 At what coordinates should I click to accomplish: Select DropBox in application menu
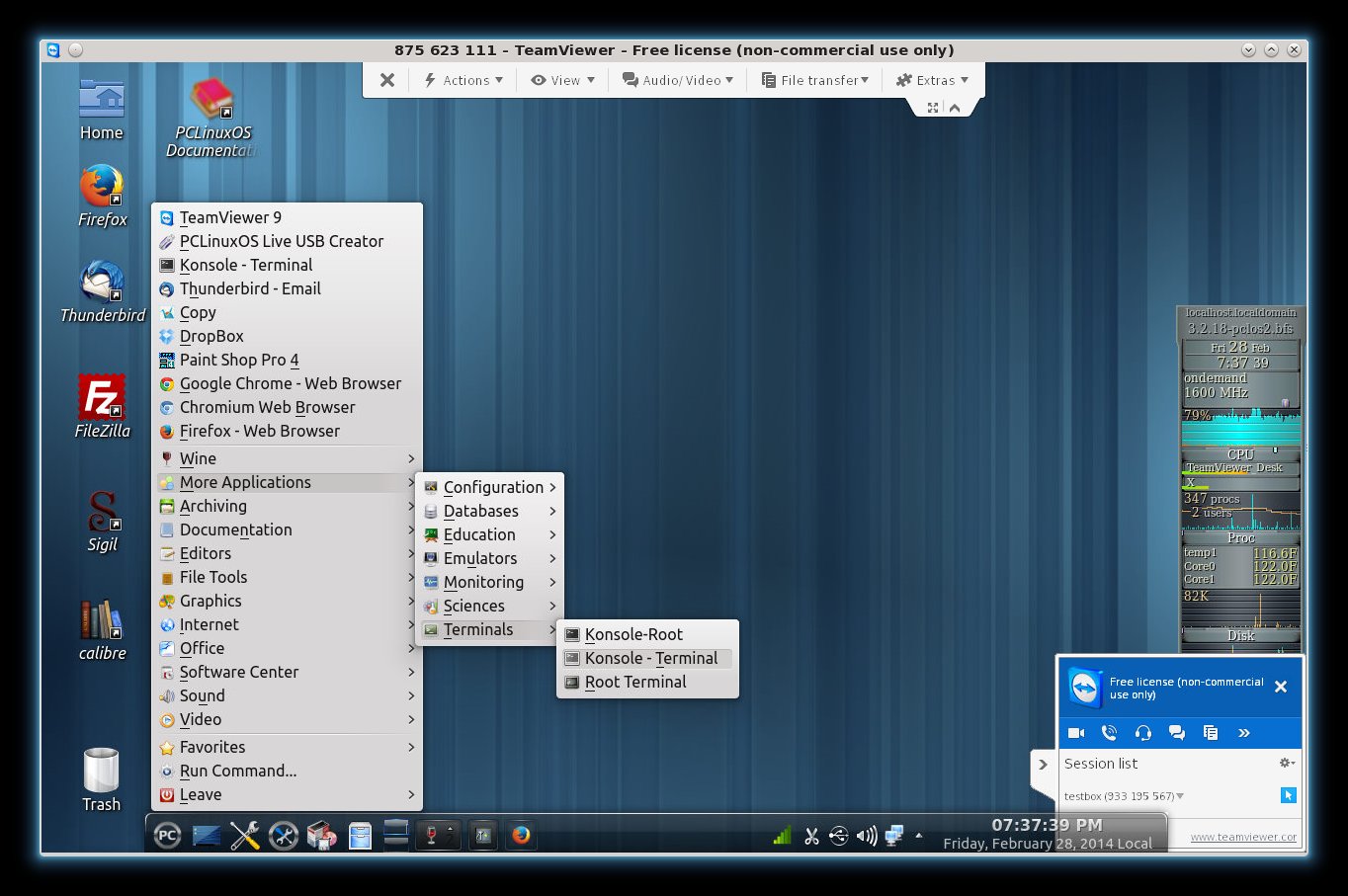click(287, 336)
